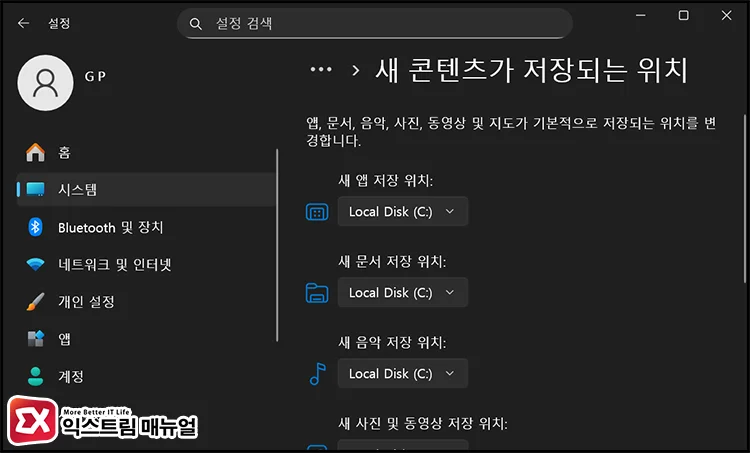Click the accounts person icon
This screenshot has width=750, height=453.
pos(35,376)
